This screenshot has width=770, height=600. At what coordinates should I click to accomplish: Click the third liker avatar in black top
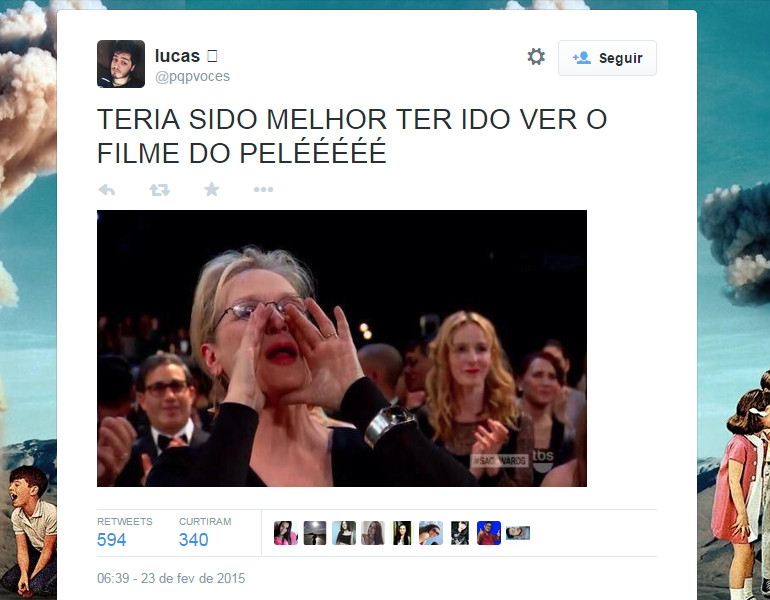pos(344,533)
